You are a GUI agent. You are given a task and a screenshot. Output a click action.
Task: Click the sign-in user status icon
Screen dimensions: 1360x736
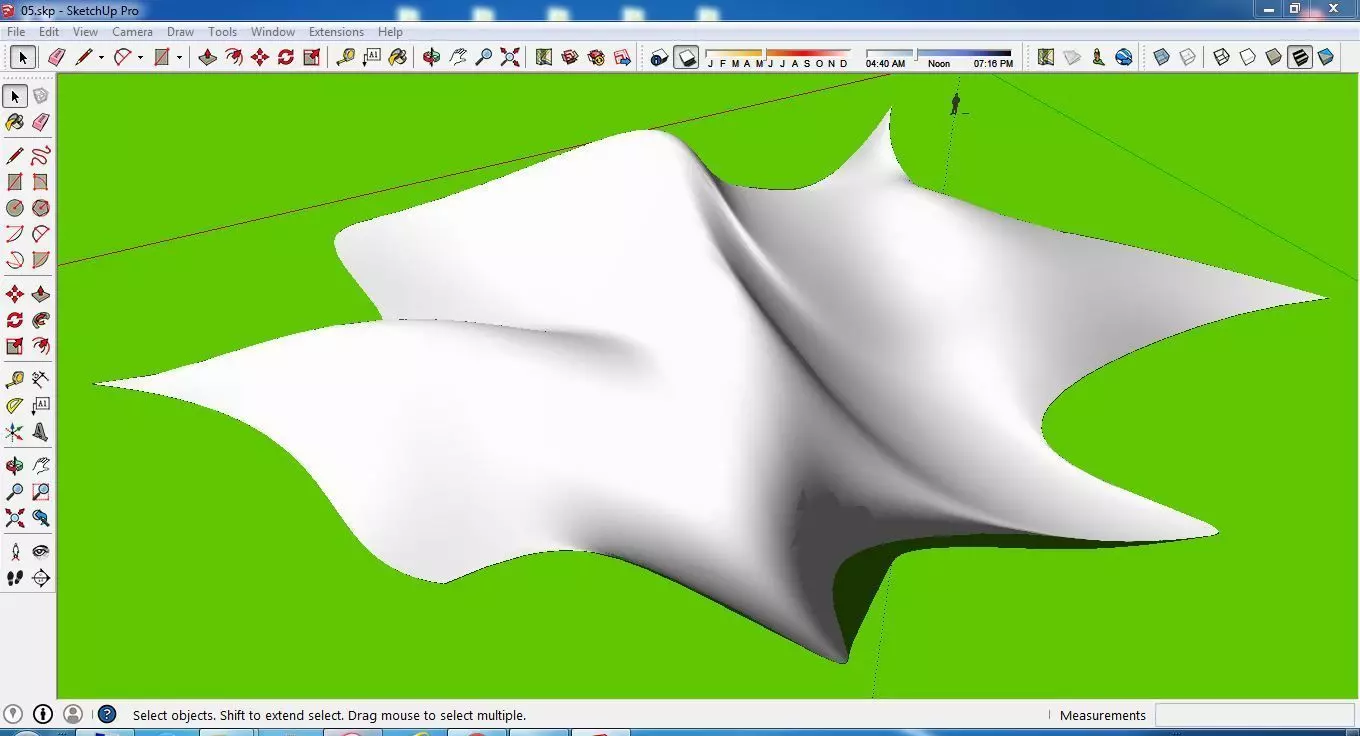(x=73, y=714)
